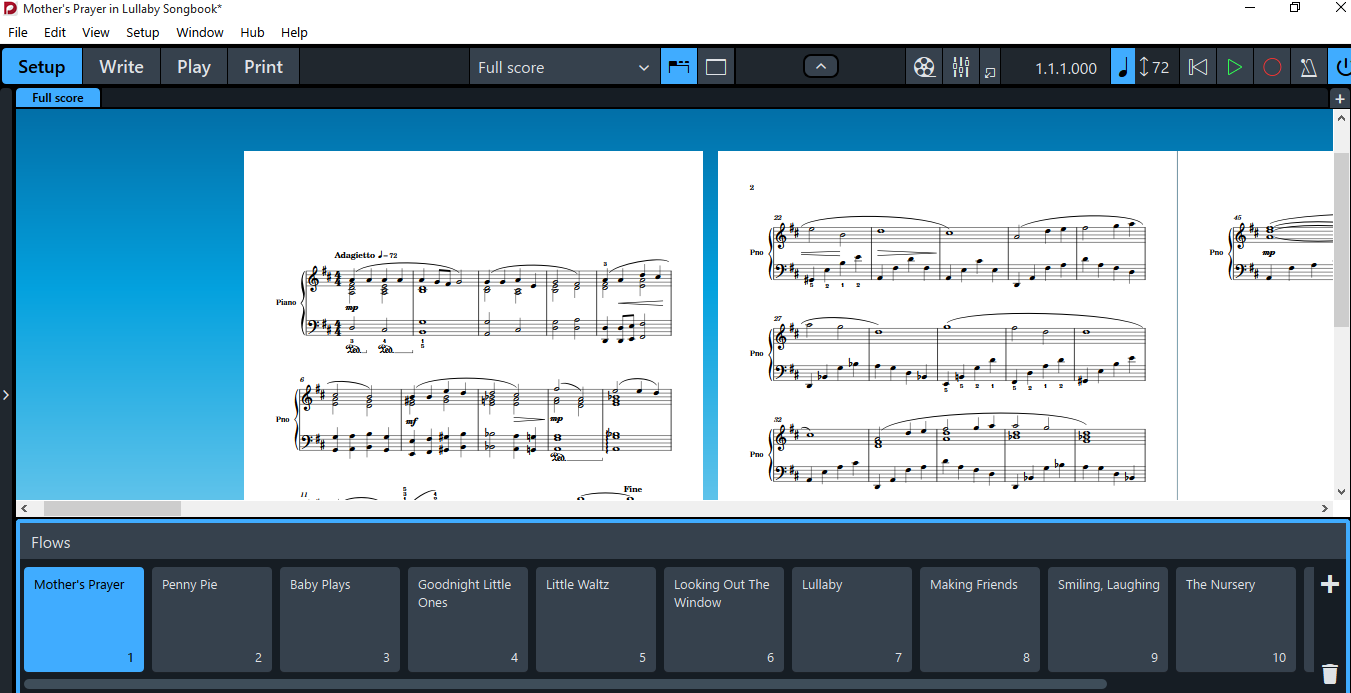1351x693 pixels.
Task: Click the small note icon beside the mixer
Action: click(990, 72)
